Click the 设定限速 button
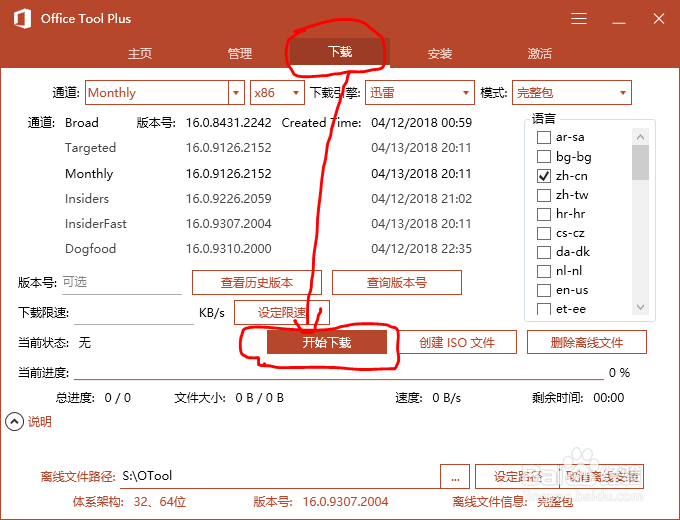Image resolution: width=680 pixels, height=520 pixels. [282, 312]
